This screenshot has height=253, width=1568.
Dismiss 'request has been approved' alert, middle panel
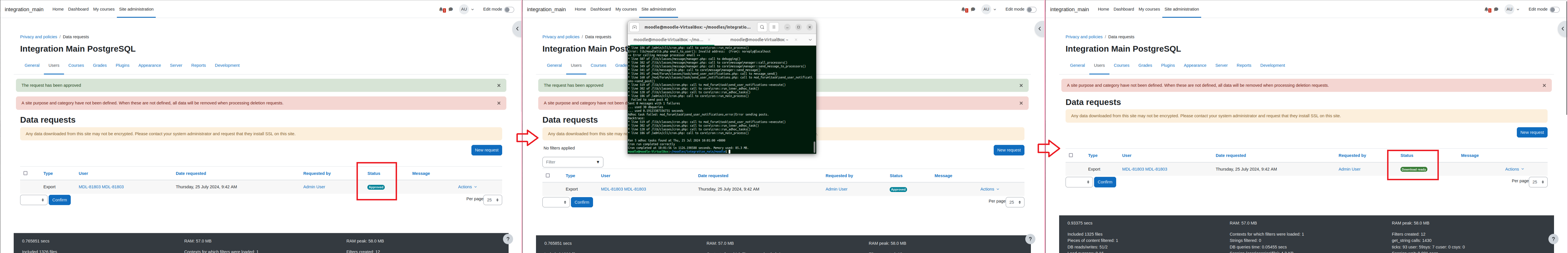[1021, 85]
